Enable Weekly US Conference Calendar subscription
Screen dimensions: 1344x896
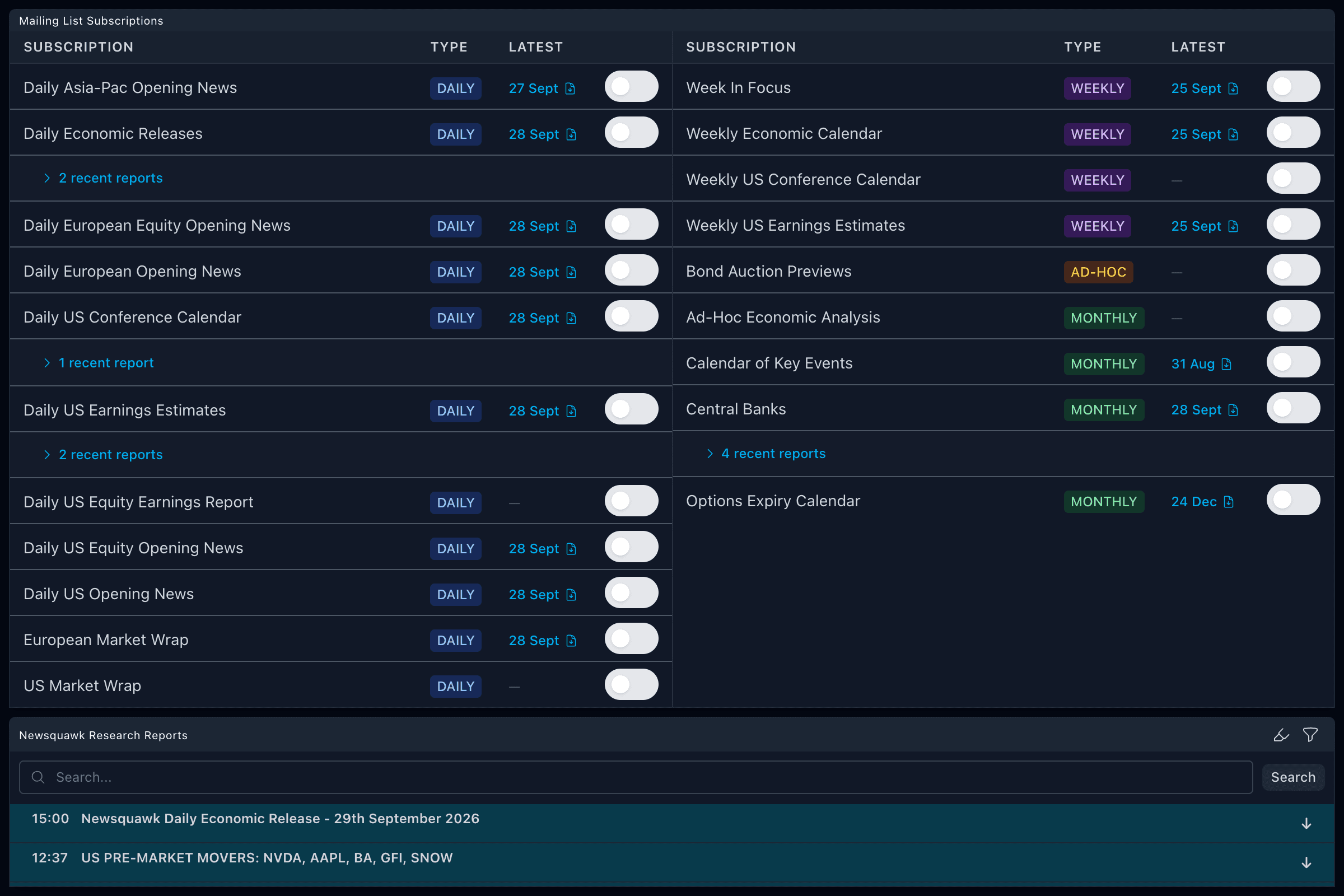pos(1293,178)
